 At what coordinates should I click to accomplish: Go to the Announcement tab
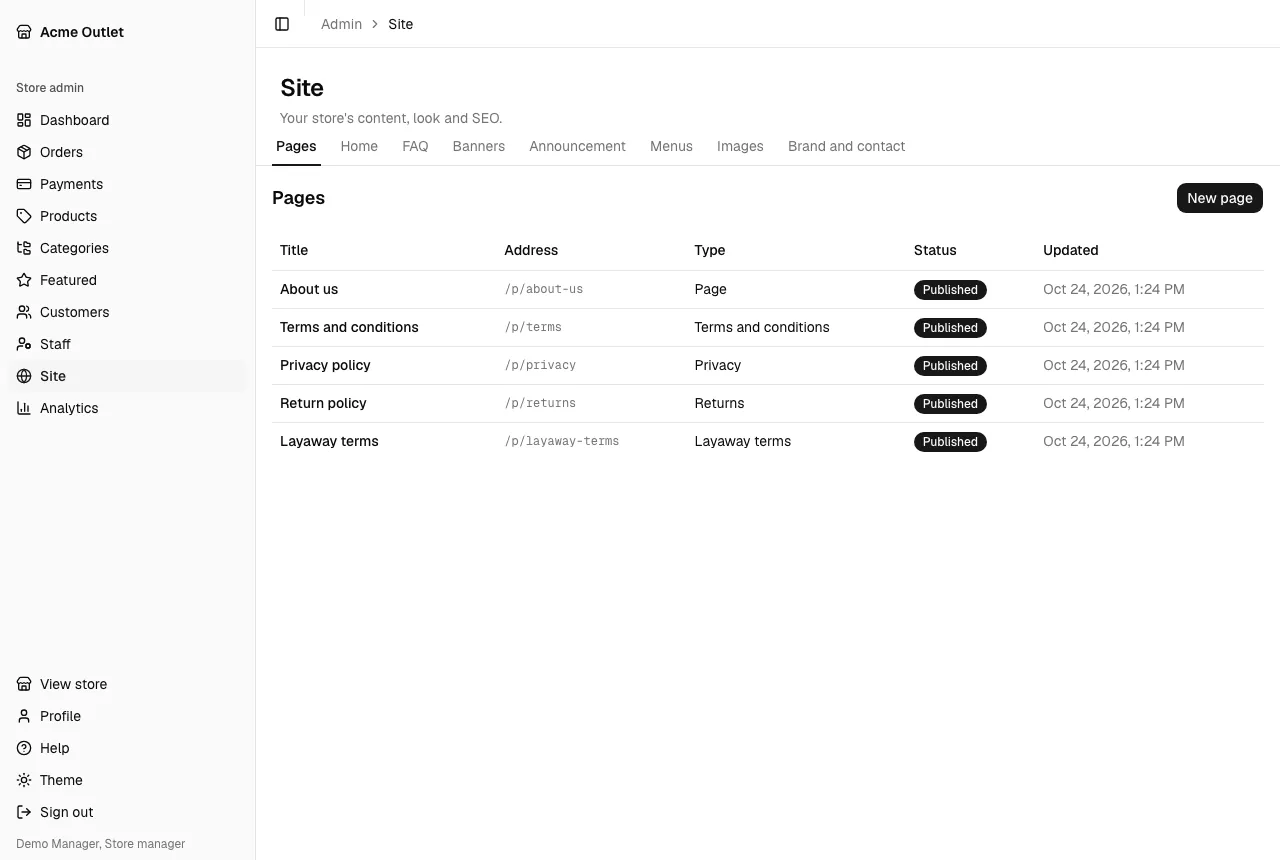[x=578, y=146]
